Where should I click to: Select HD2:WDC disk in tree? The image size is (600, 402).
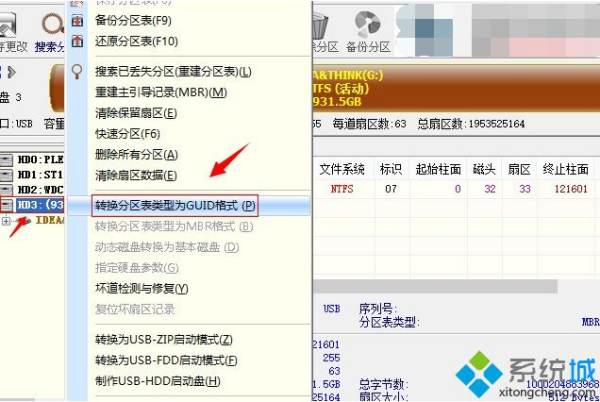[41, 190]
